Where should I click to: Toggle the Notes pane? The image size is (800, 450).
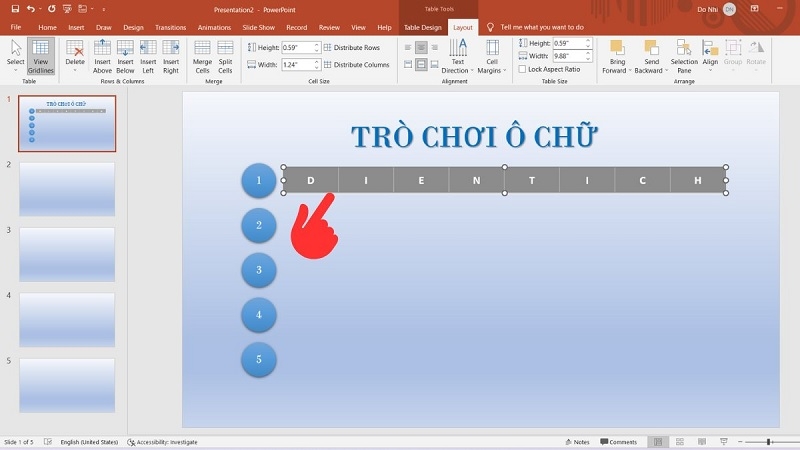(577, 442)
